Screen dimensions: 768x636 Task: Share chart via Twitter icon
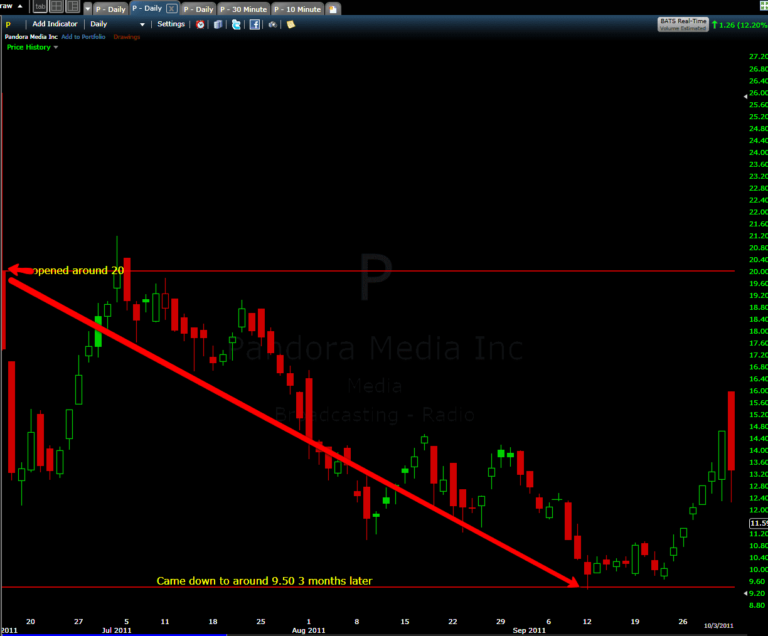[x=236, y=24]
